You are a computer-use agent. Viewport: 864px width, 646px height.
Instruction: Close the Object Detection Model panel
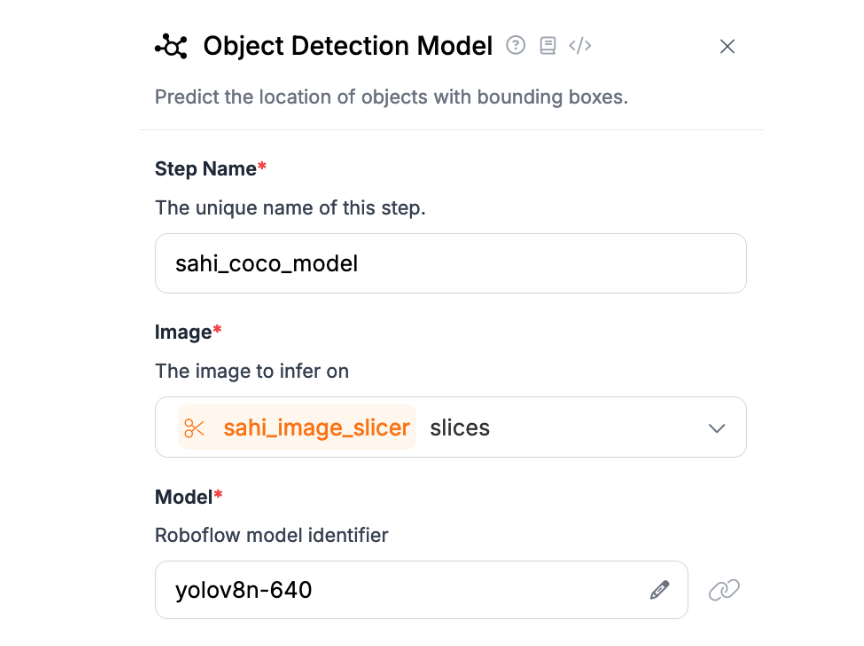pos(727,46)
